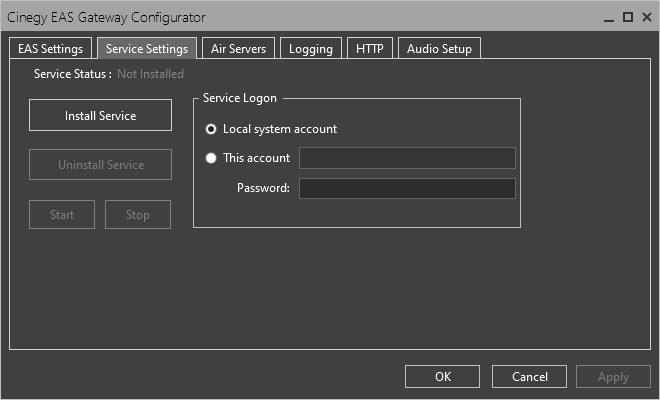
Task: Confirm settings with the OK button
Action: 442,376
